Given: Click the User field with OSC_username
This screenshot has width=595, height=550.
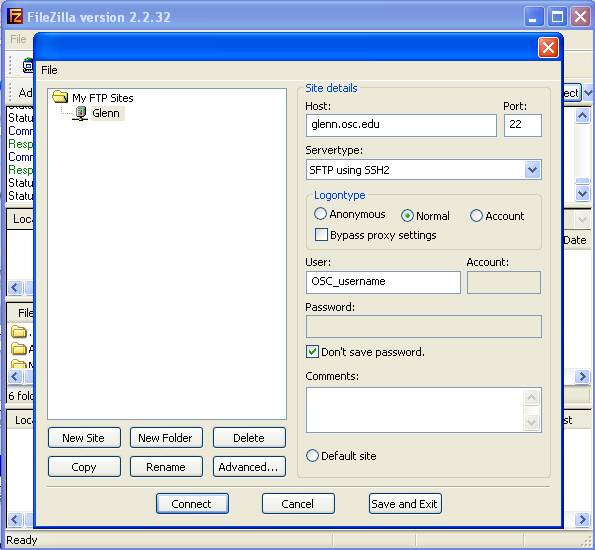Looking at the screenshot, I should pyautogui.click(x=383, y=282).
